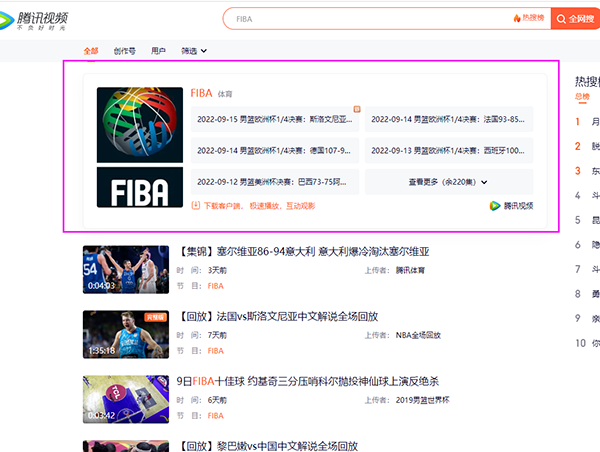
Task: Open 2022-09-14 德国107 episode
Action: click(275, 150)
